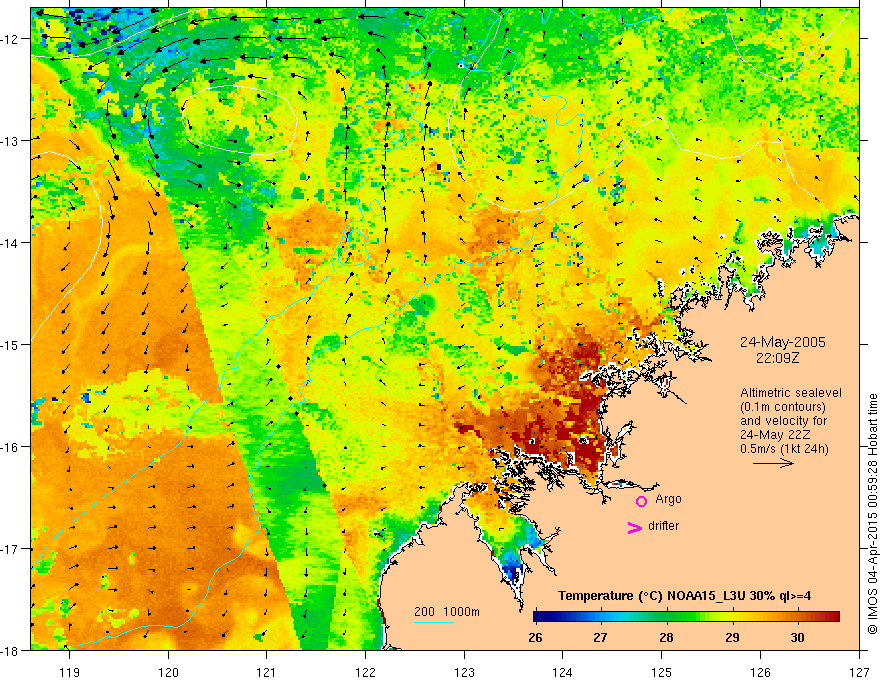Click latitude axis label -13
The width and height of the screenshot is (880, 680).
pos(10,141)
